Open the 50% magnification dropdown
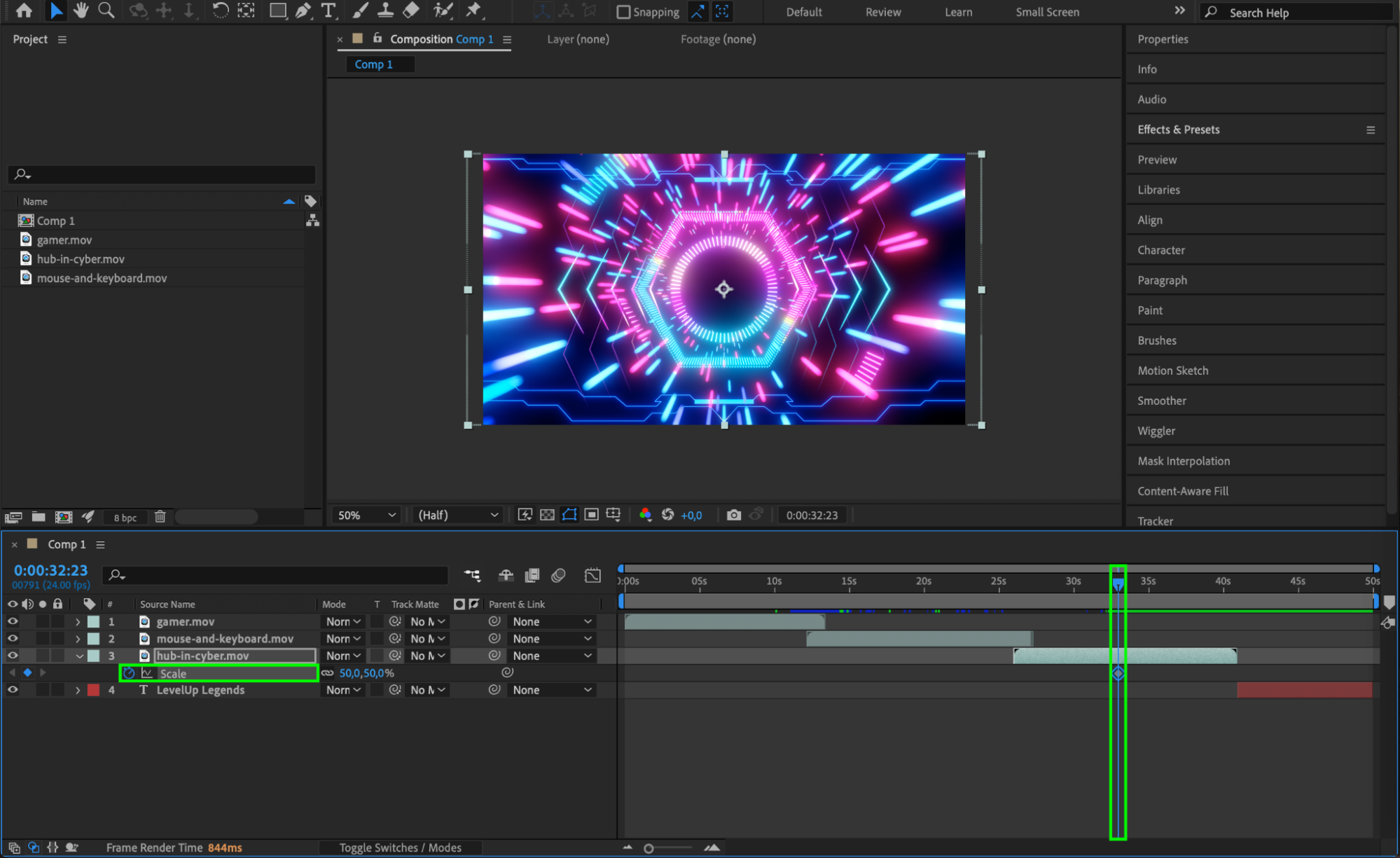1400x858 pixels. tap(367, 515)
